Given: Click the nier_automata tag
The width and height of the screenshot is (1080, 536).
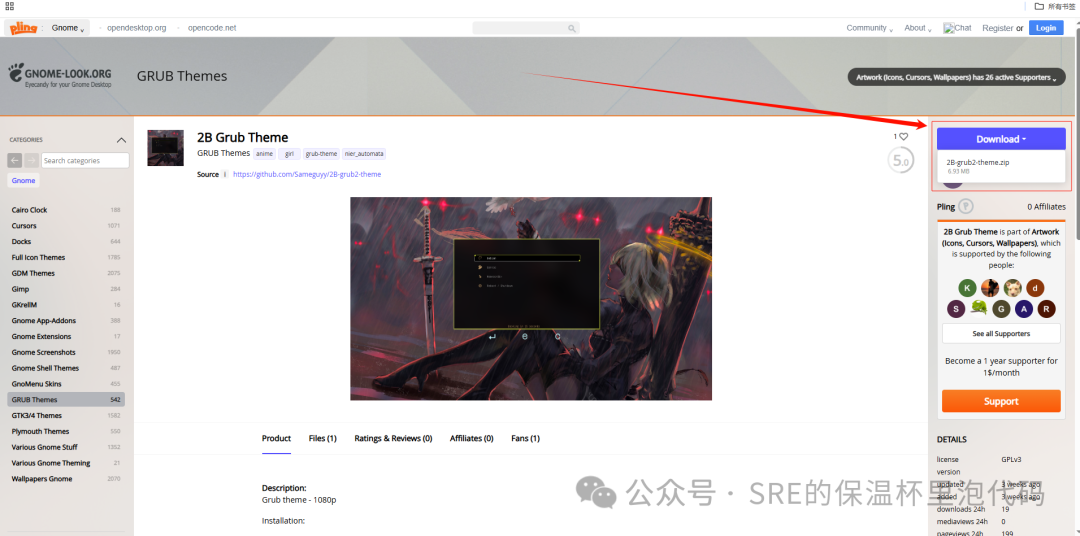Looking at the screenshot, I should click(x=364, y=154).
